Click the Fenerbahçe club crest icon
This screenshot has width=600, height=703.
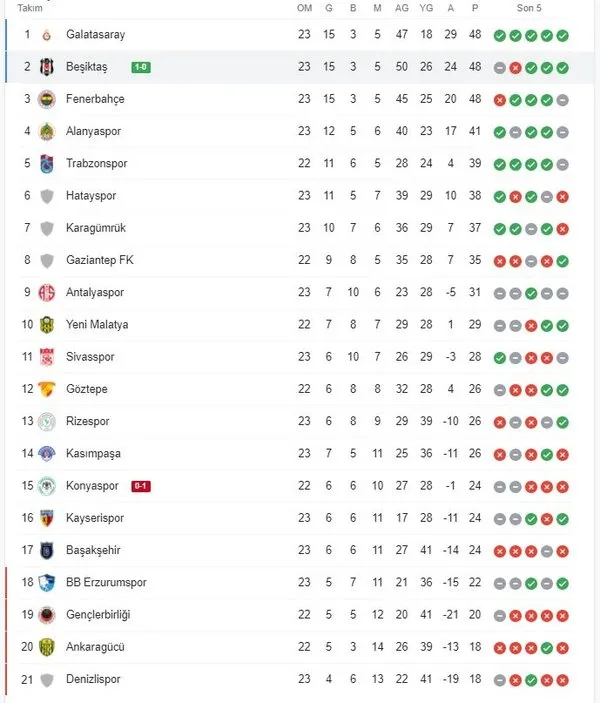point(46,99)
